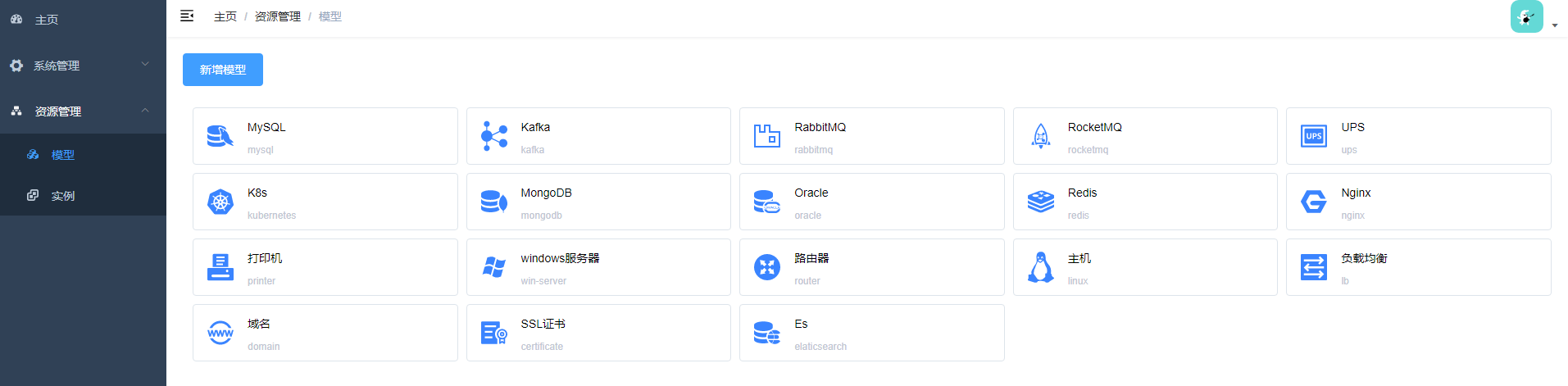Screen dimensions: 1568x386
Task: Open the user avatar dropdown arrow
Action: point(1555,25)
